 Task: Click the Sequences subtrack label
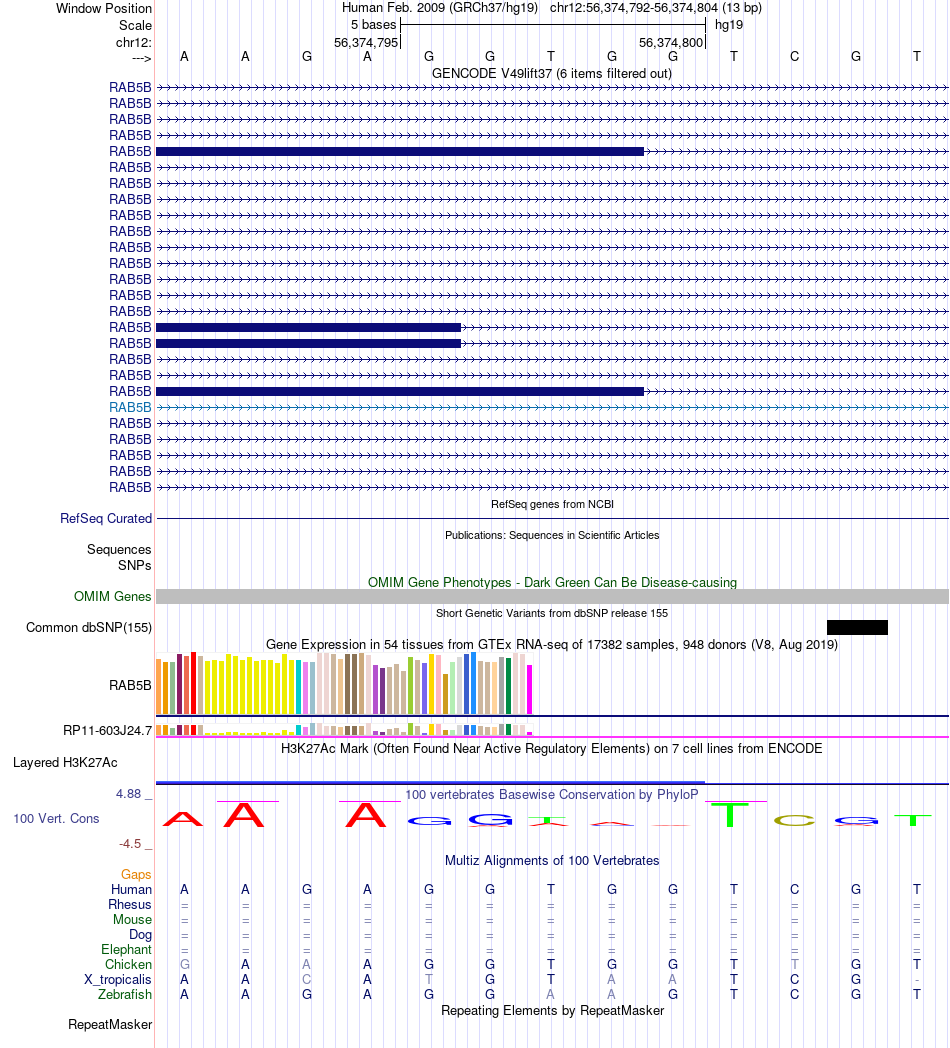[119, 549]
